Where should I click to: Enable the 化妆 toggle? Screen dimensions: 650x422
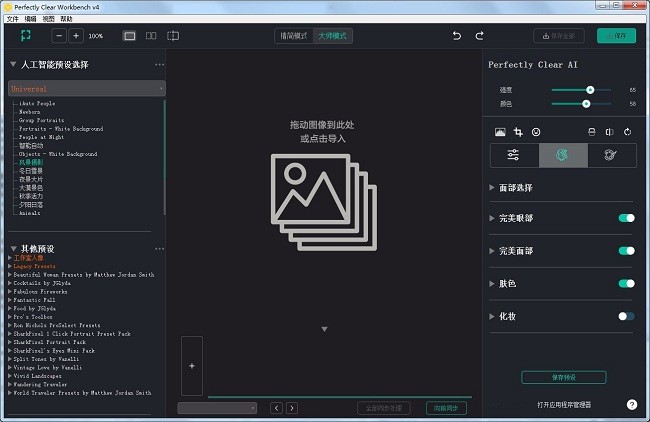(626, 317)
